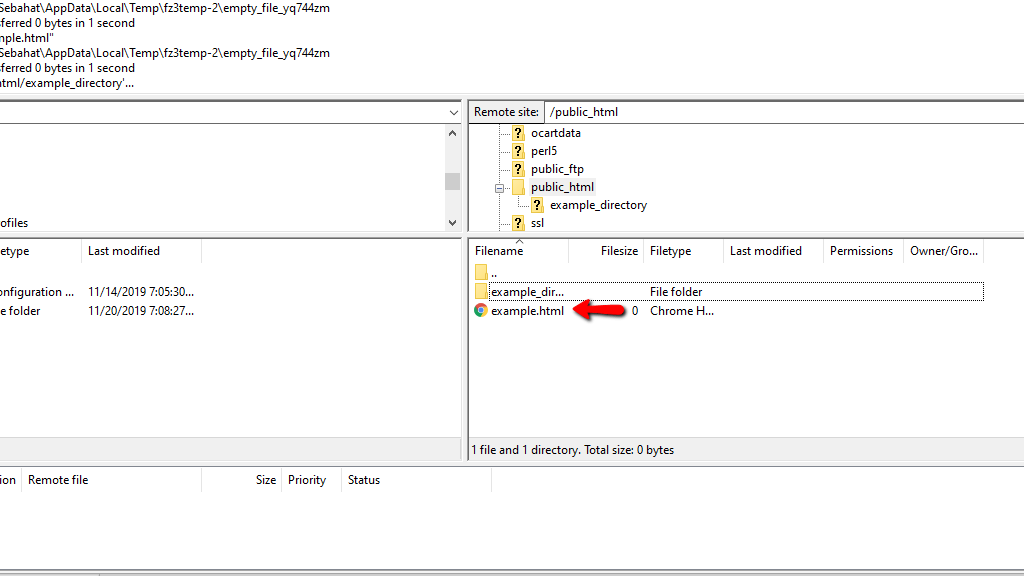Select example_directory in the remote tree
Viewport: 1024px width, 576px height.
point(598,205)
